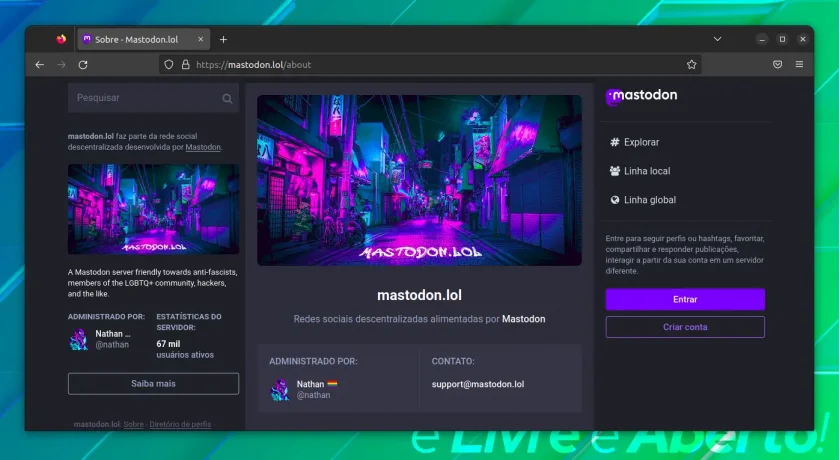Click the Entrar button
Viewport: 840px width, 460px height.
pyautogui.click(x=685, y=299)
